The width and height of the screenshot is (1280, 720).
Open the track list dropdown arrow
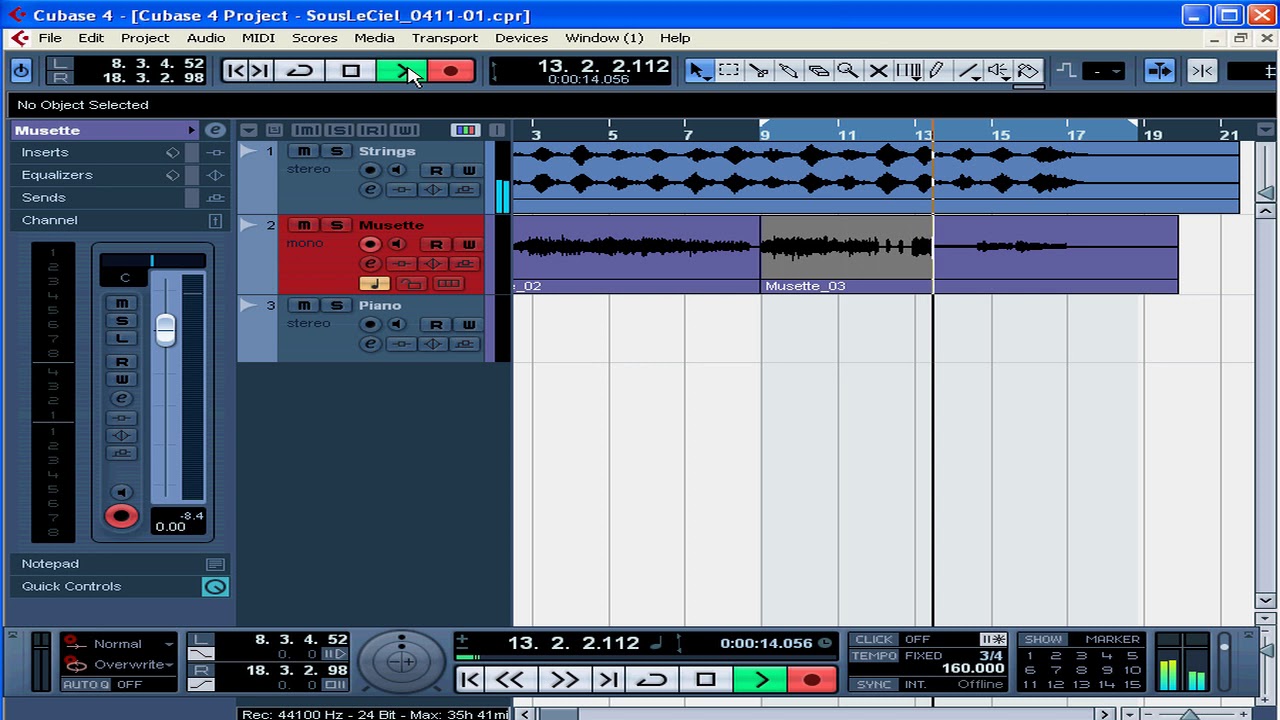[248, 130]
